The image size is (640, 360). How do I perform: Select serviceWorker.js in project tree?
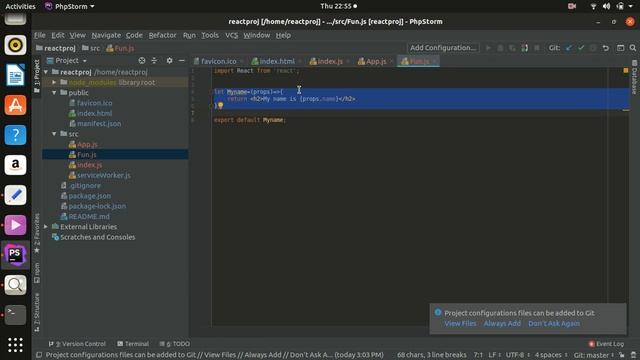pos(104,175)
